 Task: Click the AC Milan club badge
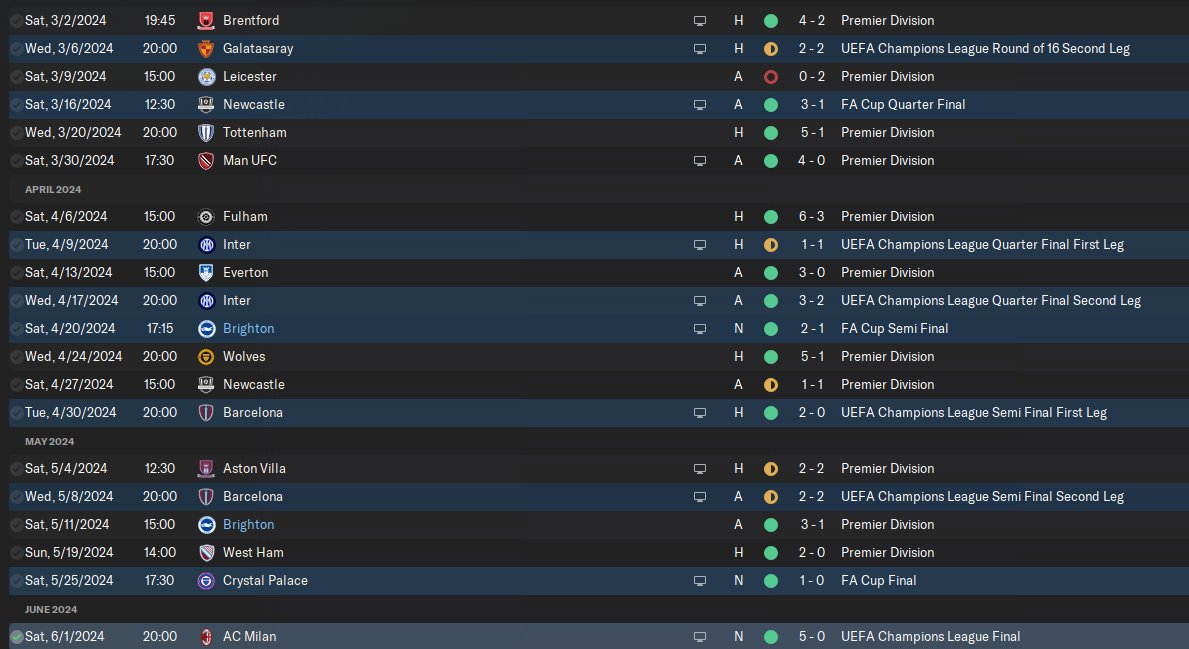point(205,637)
